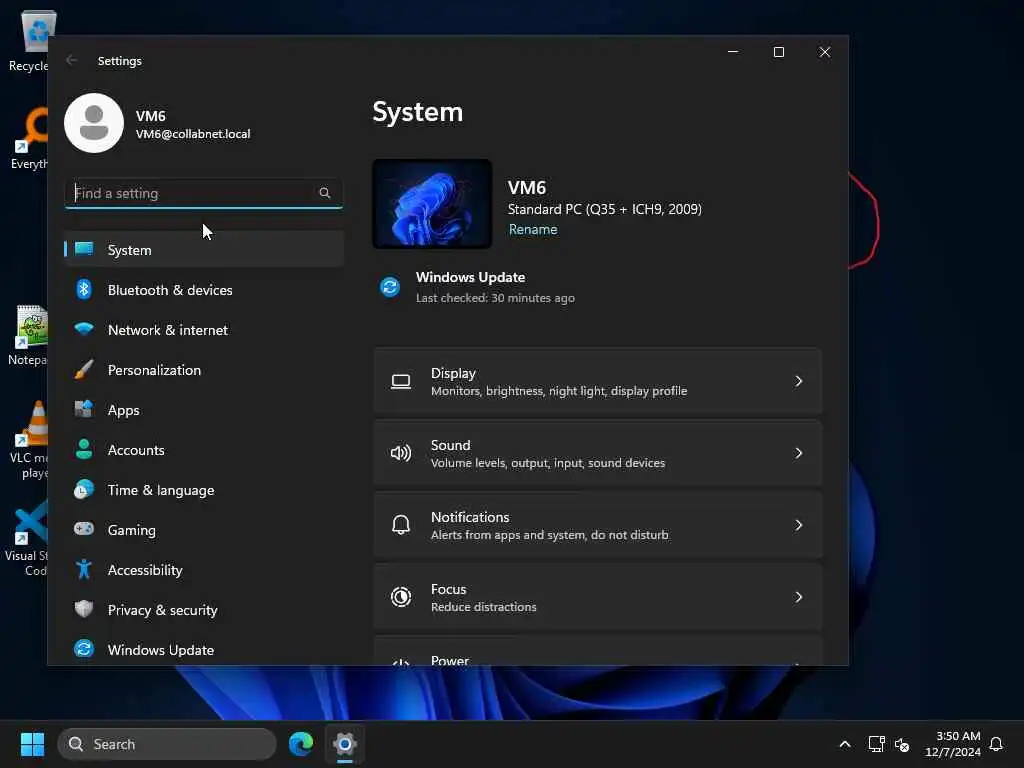This screenshot has width=1024, height=768.
Task: Click the Windows Update sync icon in System header
Action: [x=390, y=287]
